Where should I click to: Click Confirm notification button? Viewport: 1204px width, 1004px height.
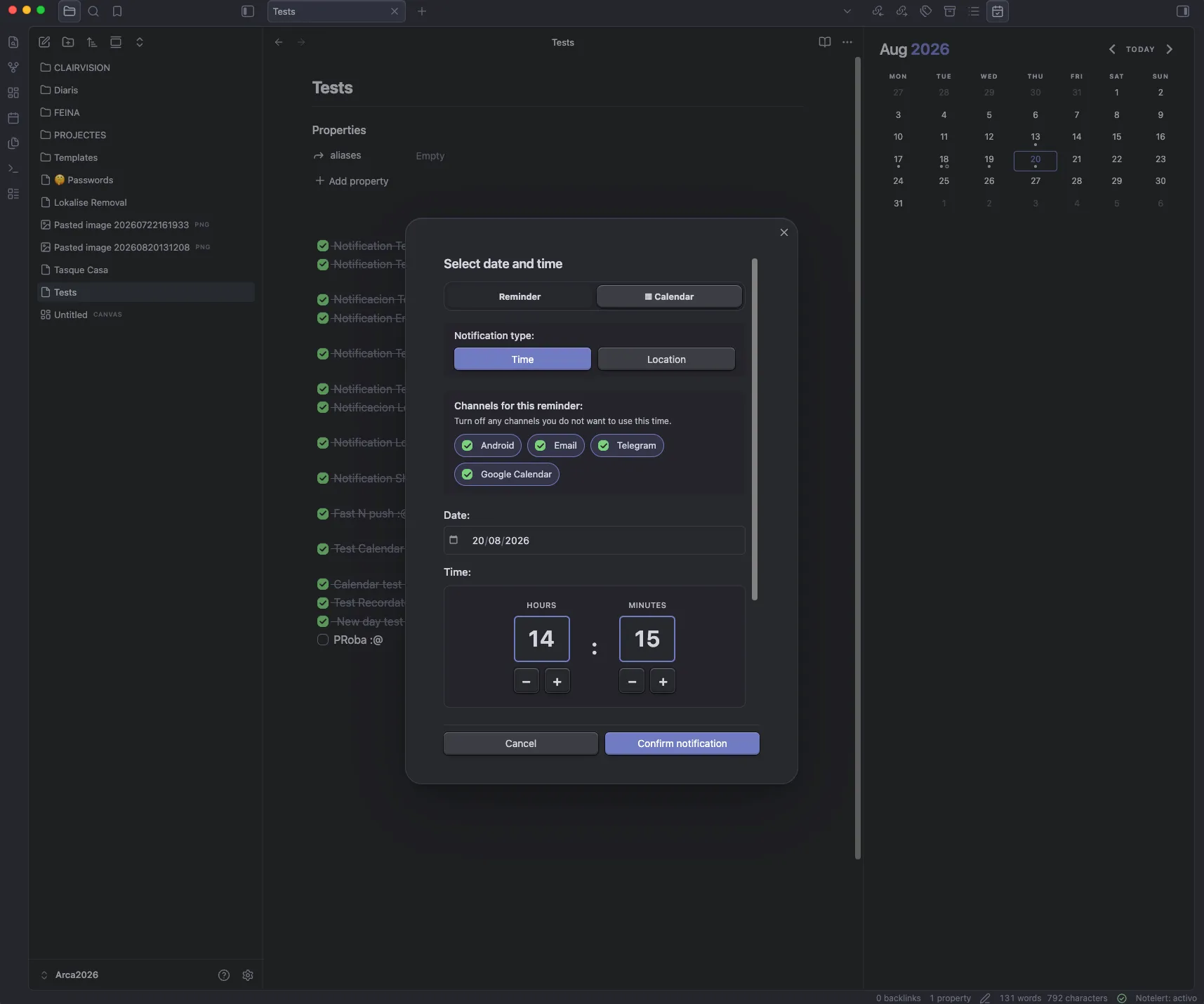[682, 744]
